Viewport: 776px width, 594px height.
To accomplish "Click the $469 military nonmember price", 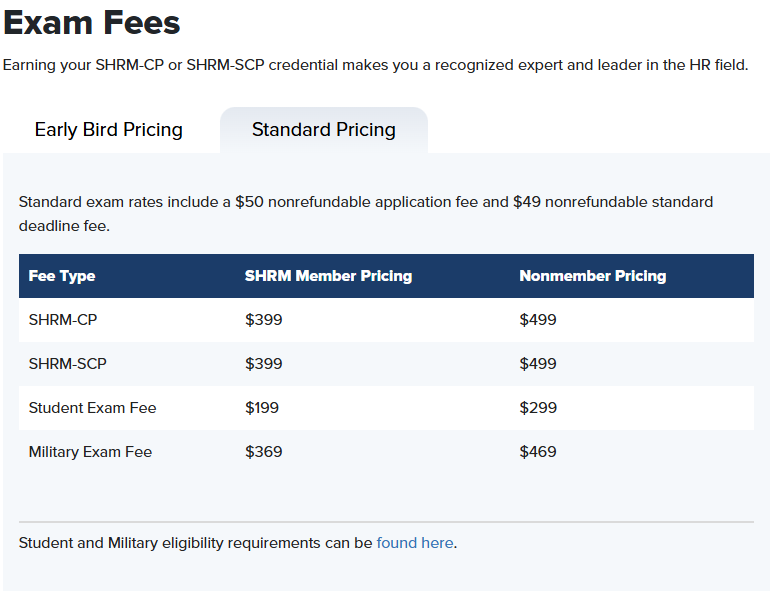I will (x=537, y=452).
